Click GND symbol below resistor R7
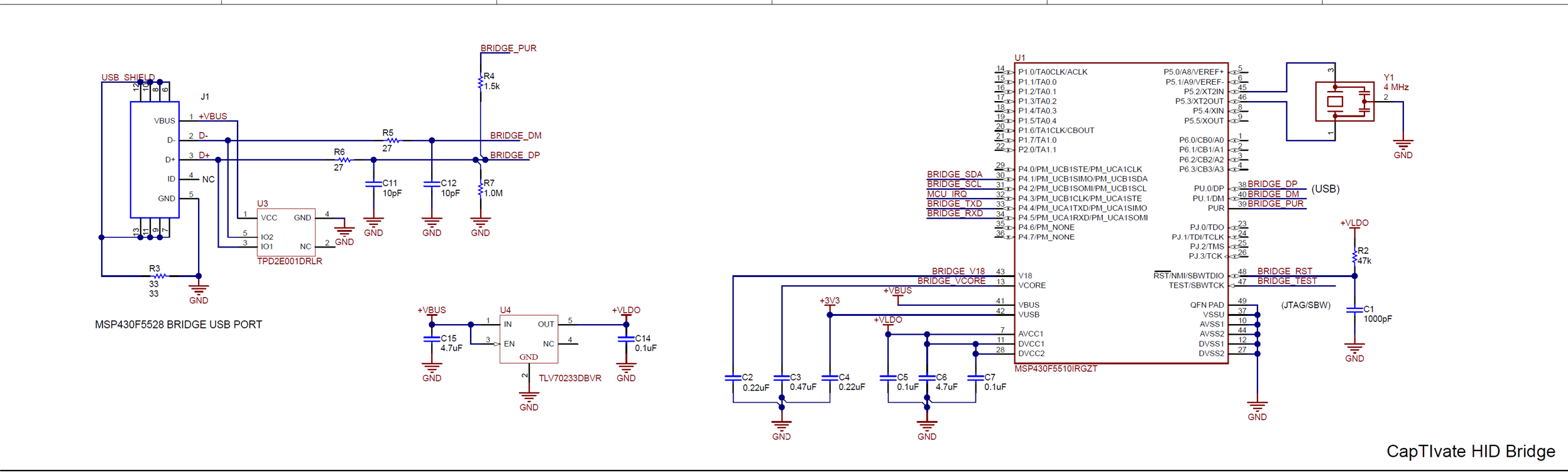The width and height of the screenshot is (1568, 473). (481, 227)
